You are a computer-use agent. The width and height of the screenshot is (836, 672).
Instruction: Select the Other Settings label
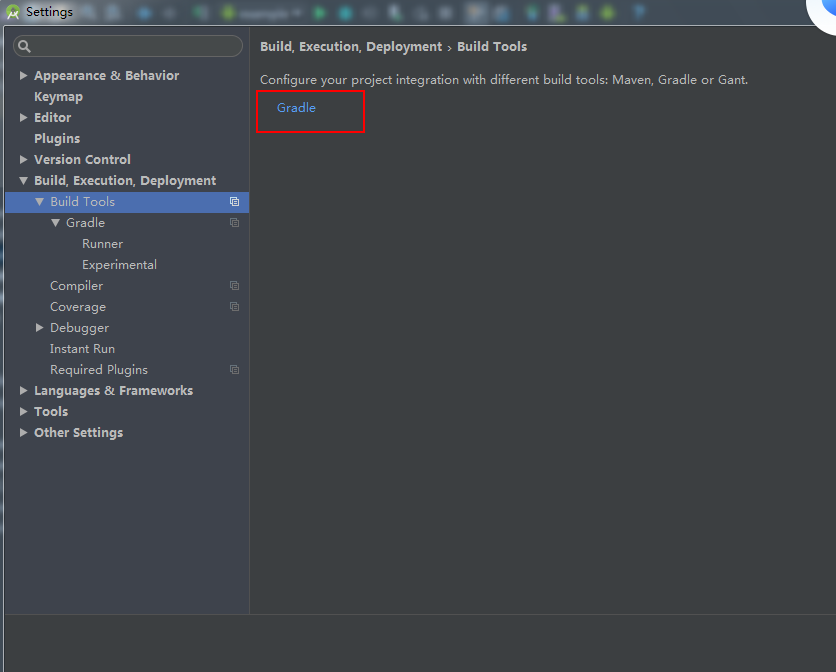click(78, 433)
